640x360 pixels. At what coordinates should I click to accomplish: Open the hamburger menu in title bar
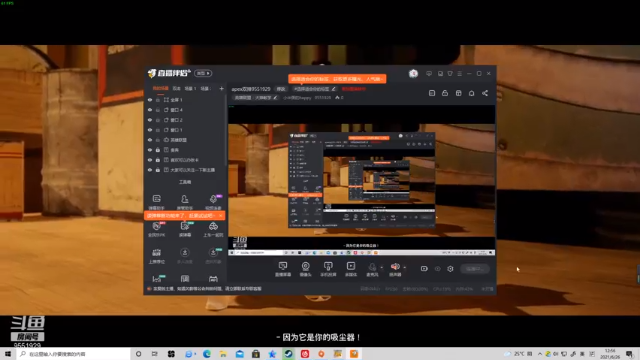[x=460, y=73]
